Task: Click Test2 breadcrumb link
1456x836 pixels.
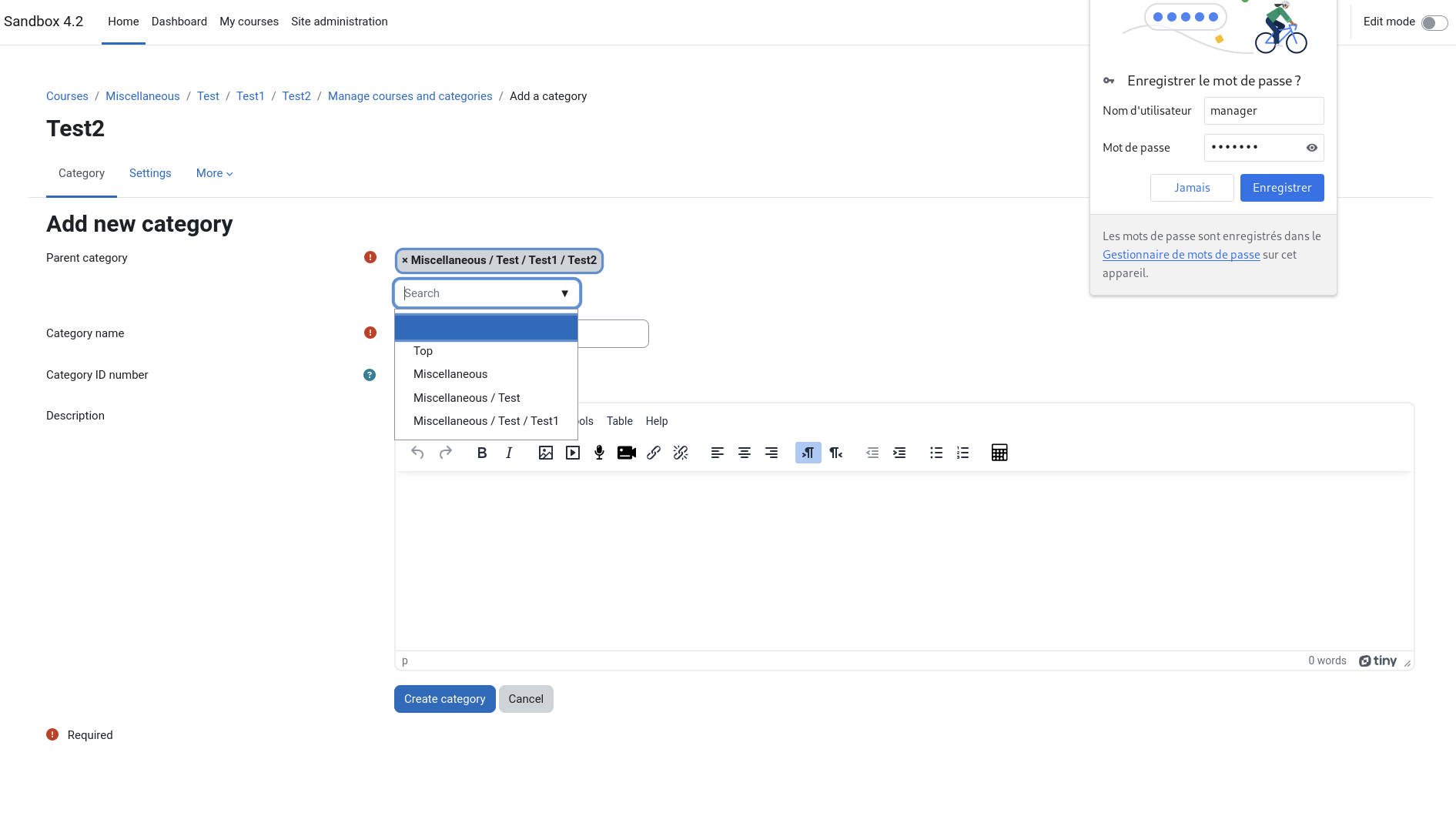Action: (x=296, y=96)
